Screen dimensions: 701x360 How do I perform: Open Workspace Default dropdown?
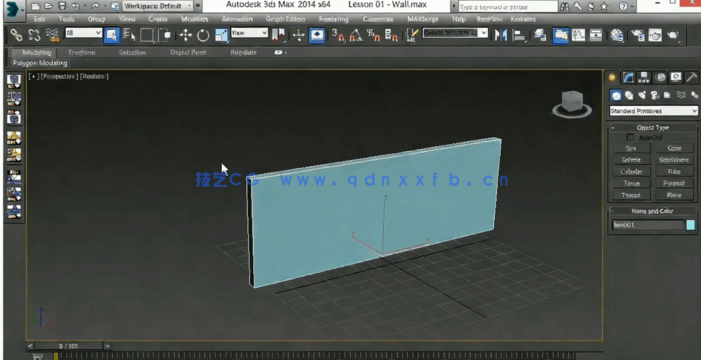point(158,6)
